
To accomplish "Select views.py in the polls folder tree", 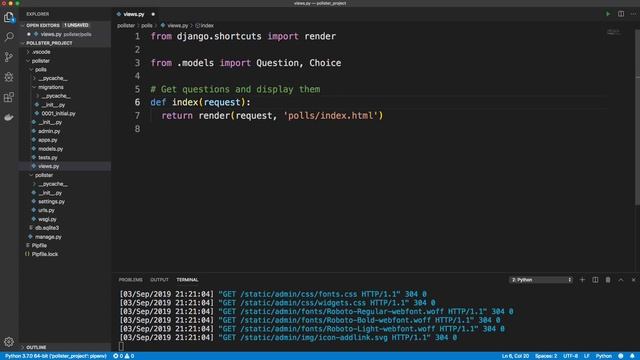I will (x=49, y=166).
